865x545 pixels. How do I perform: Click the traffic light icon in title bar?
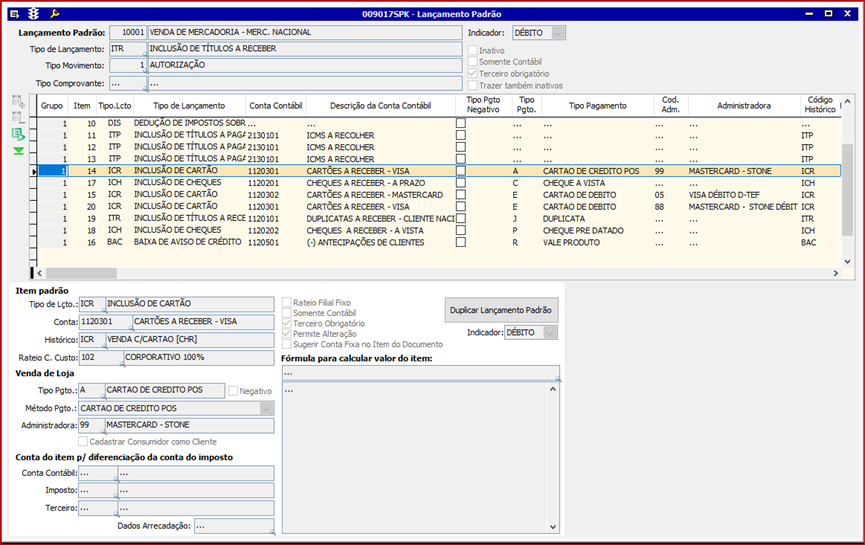tap(33, 14)
